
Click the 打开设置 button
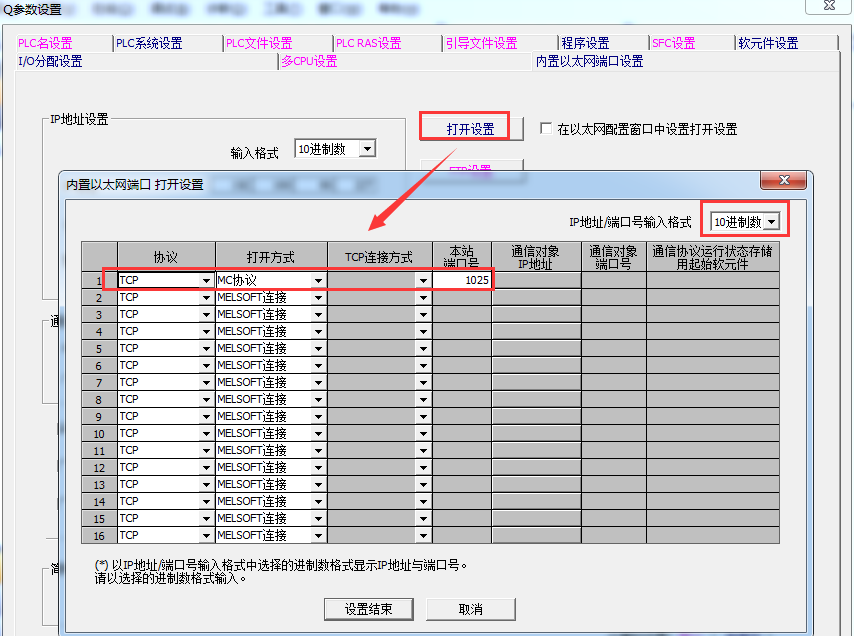[471, 129]
